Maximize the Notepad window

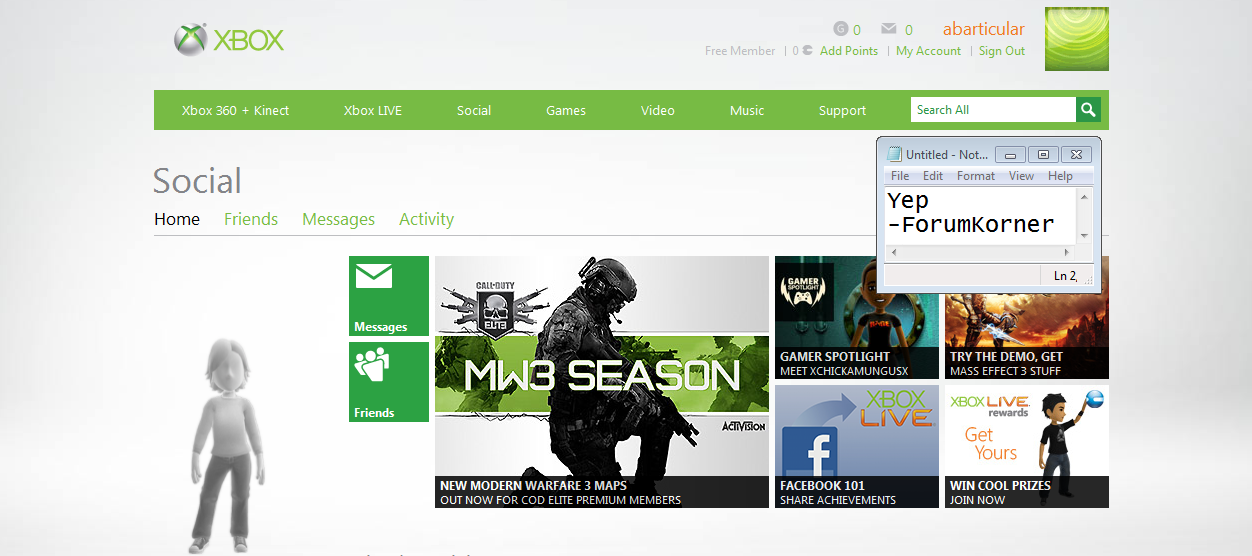pos(1043,155)
